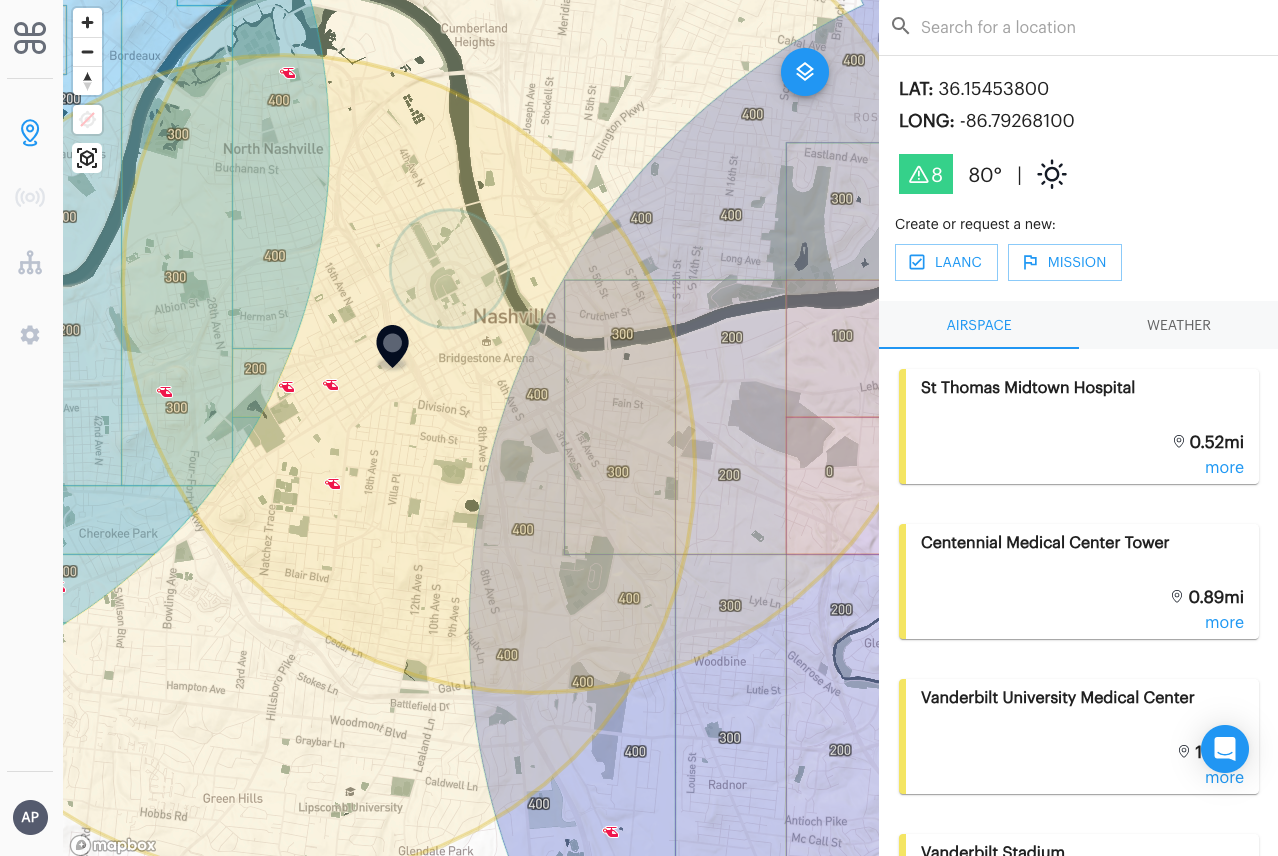1278x856 pixels.
Task: Click the Cherokee Park map label
Action: click(x=118, y=533)
